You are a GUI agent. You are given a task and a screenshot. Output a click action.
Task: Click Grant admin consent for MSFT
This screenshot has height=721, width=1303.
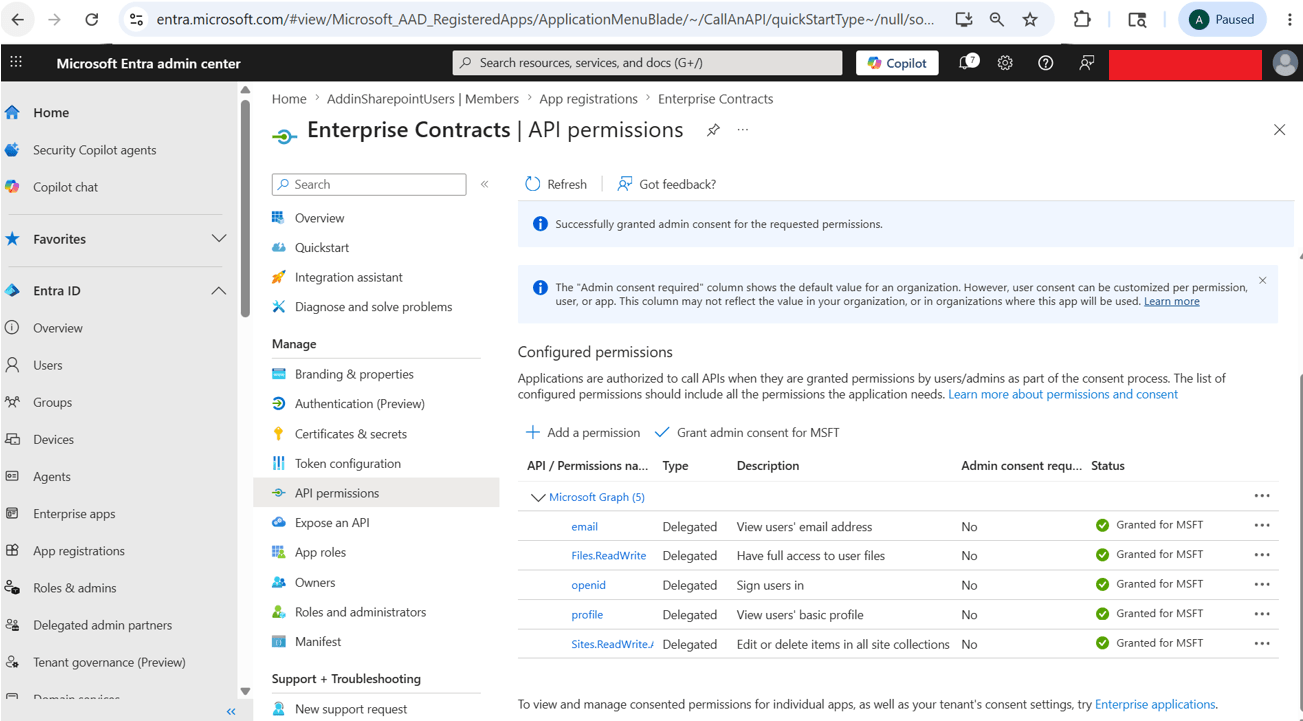747,433
